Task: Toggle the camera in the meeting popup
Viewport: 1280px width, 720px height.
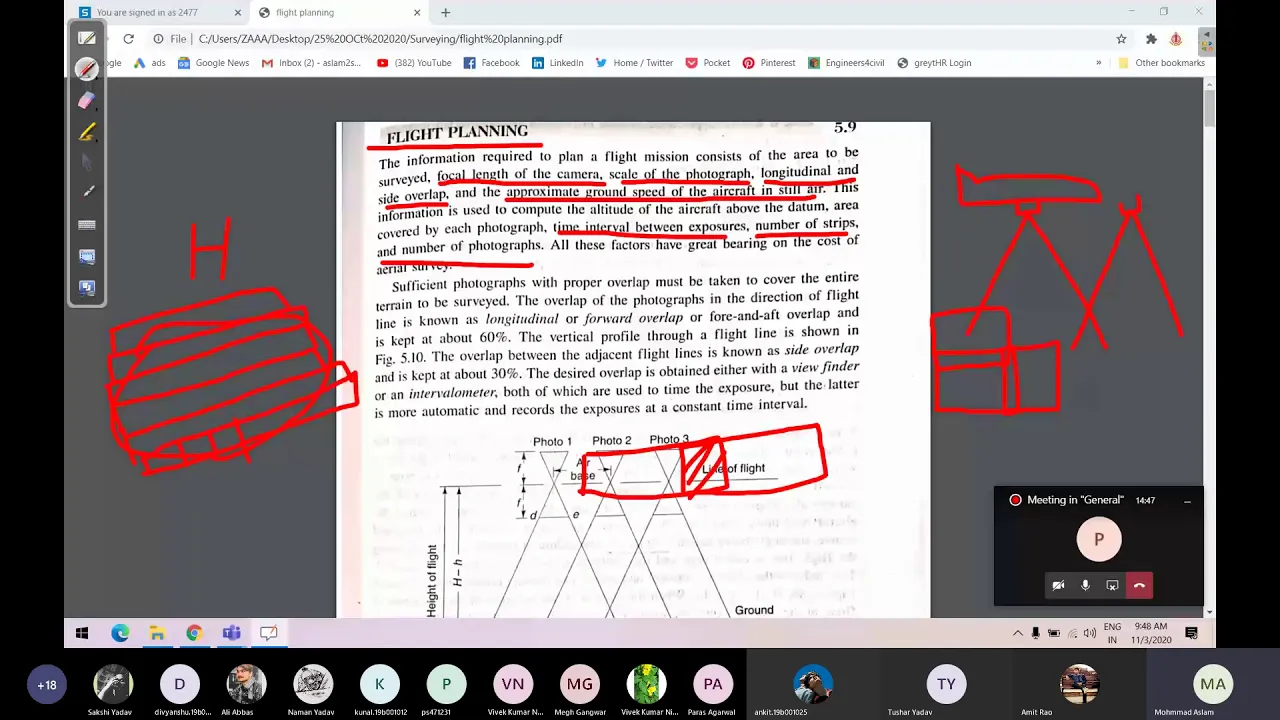Action: pyautogui.click(x=1058, y=585)
